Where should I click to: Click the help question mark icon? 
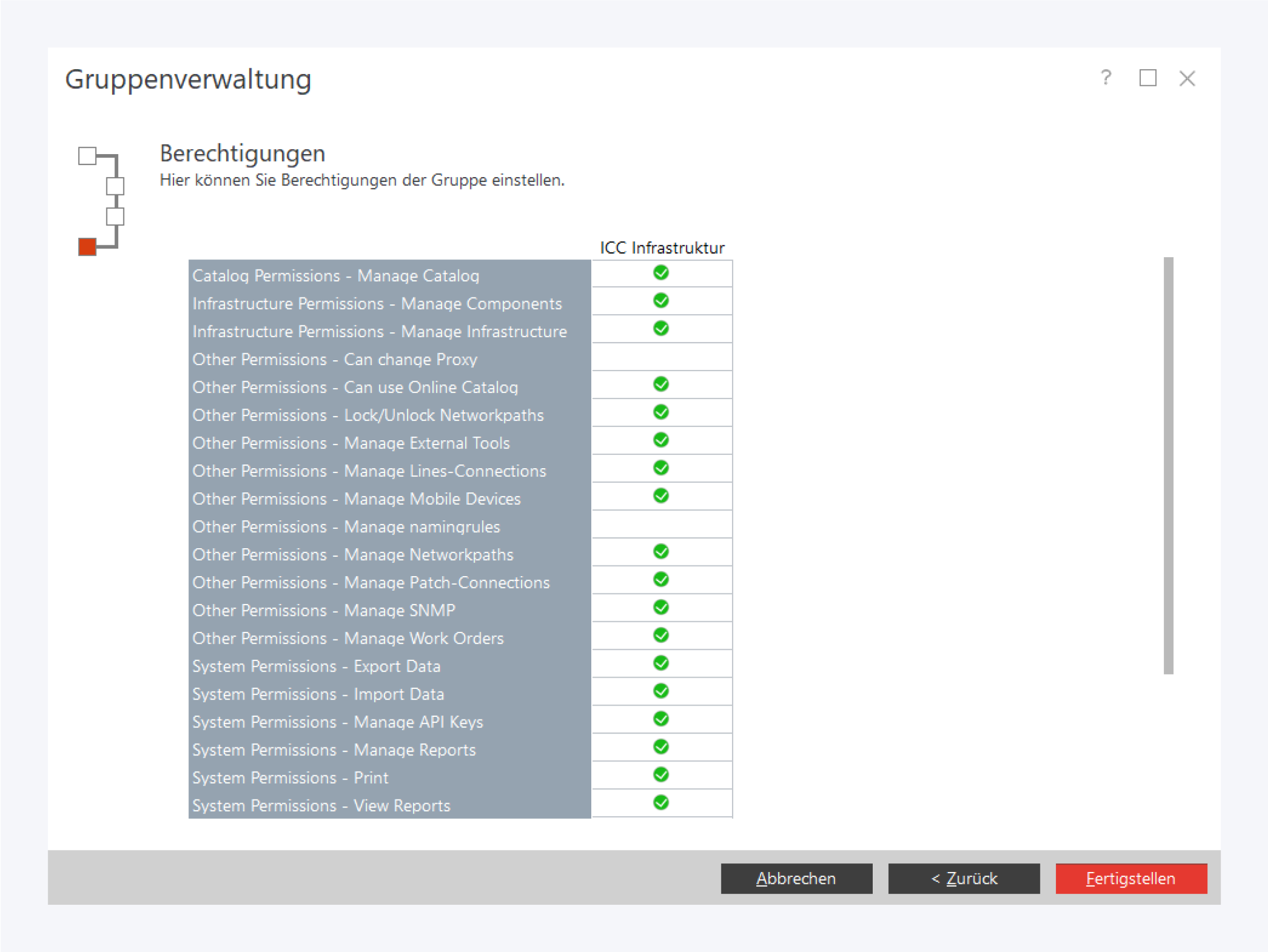point(1105,77)
